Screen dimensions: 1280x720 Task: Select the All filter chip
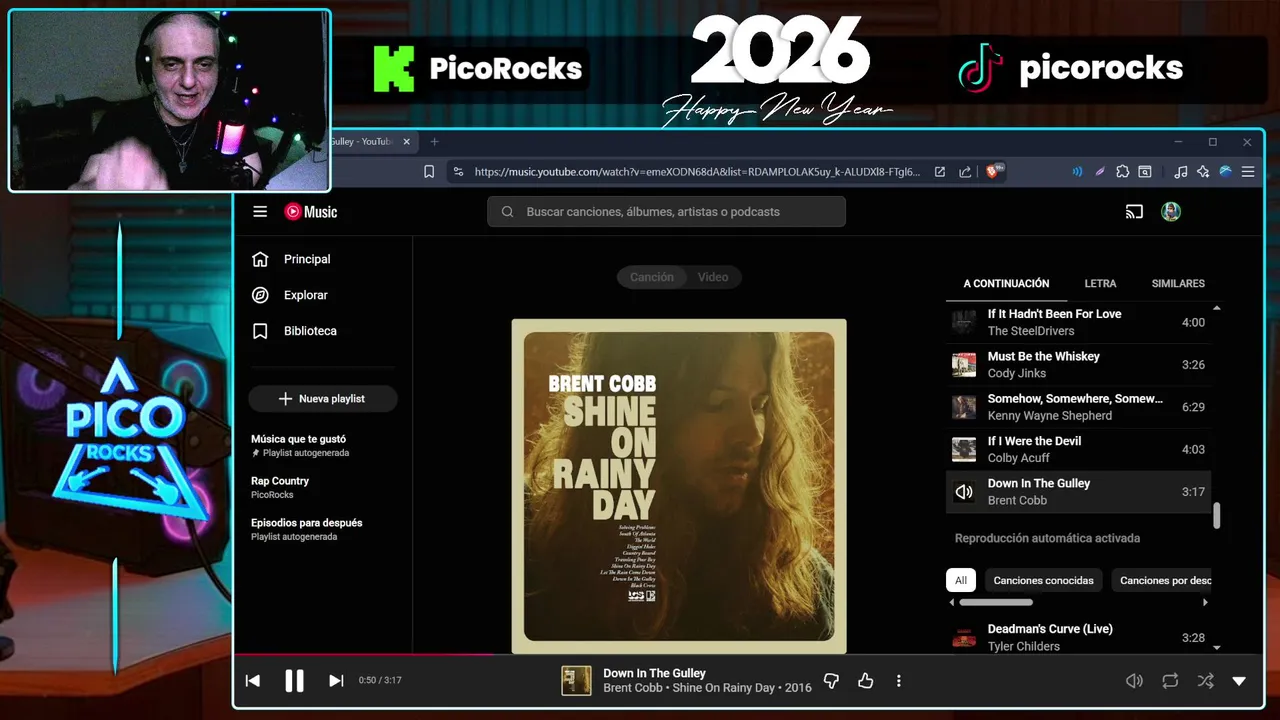(961, 580)
